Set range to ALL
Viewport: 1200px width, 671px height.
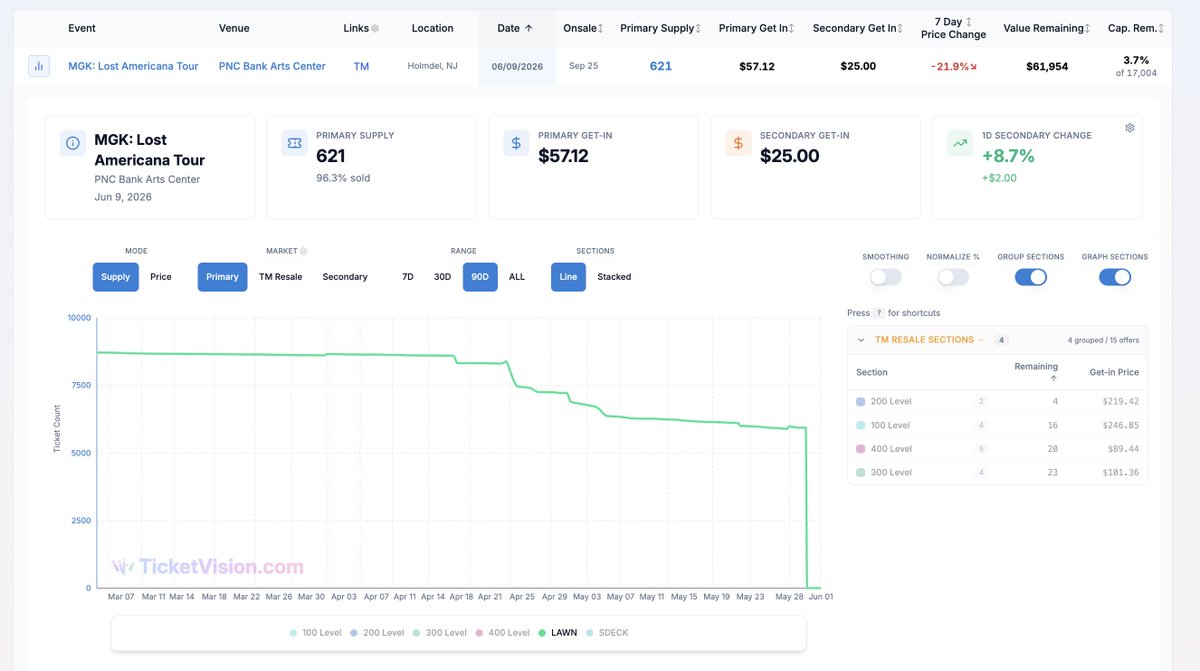click(517, 277)
